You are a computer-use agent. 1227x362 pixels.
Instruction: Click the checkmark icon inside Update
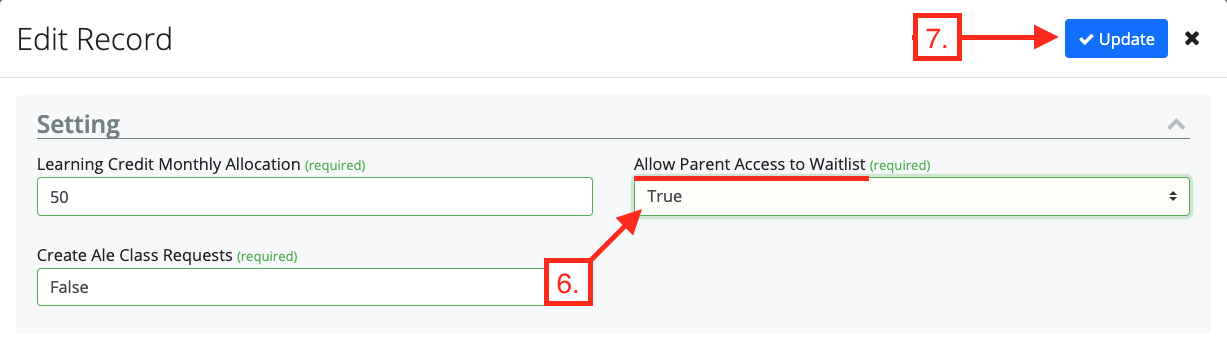point(1086,40)
